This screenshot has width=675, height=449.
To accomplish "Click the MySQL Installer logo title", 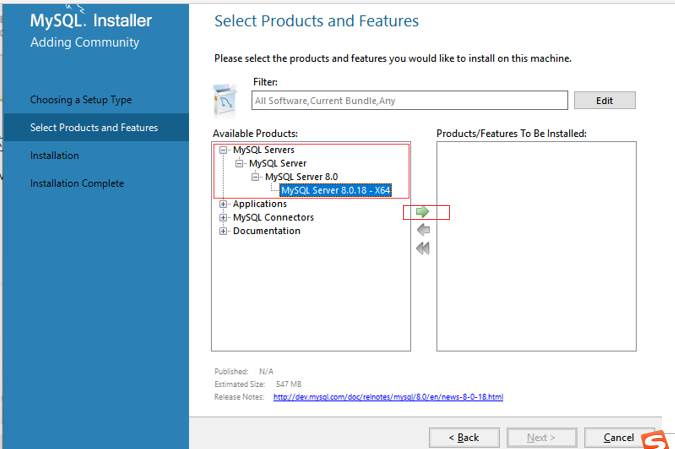I will point(91,20).
